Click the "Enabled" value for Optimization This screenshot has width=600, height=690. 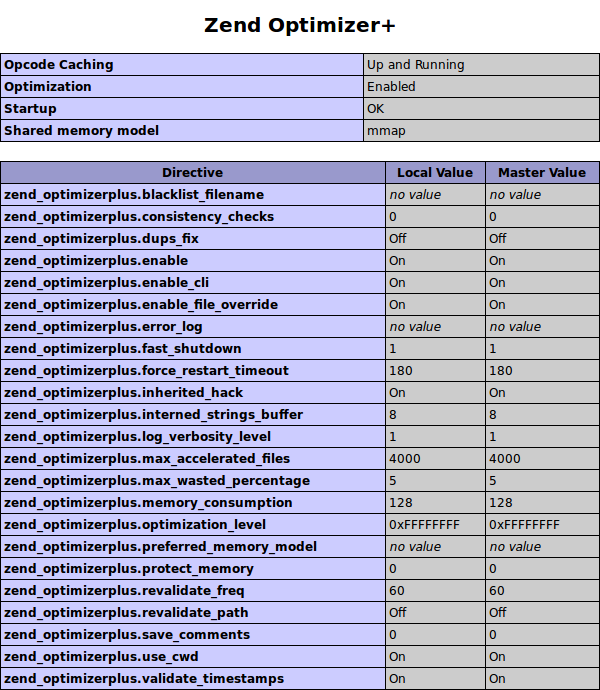pyautogui.click(x=391, y=87)
